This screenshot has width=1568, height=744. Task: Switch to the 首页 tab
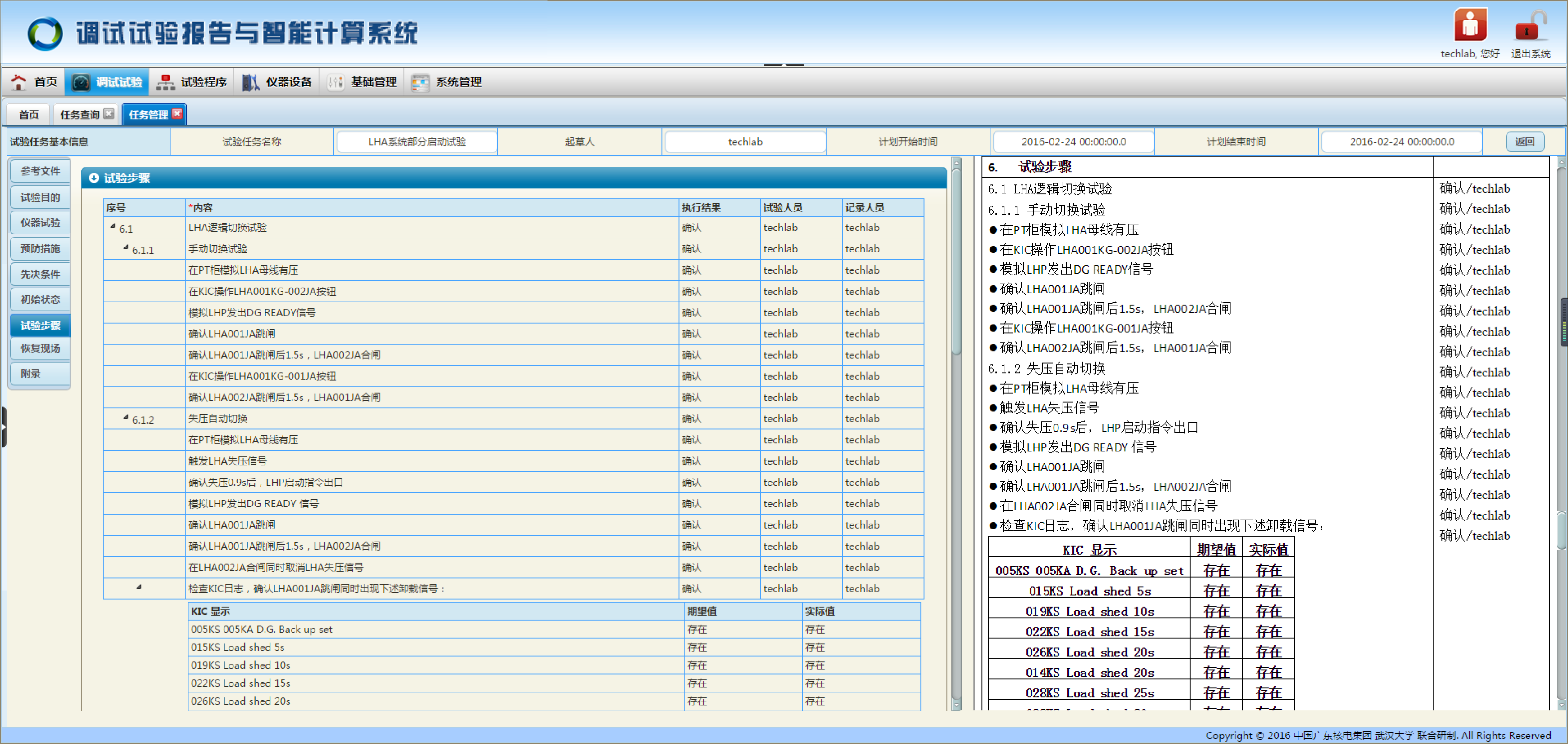(x=29, y=114)
